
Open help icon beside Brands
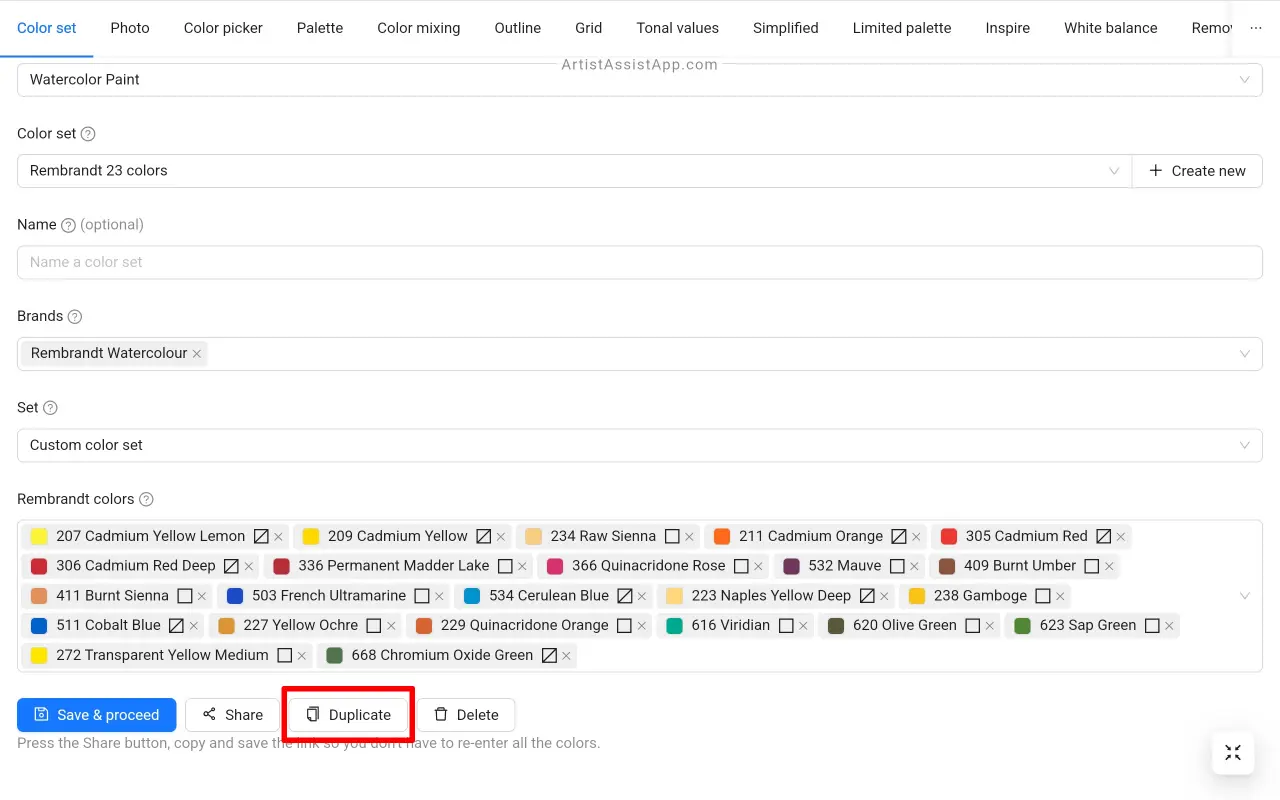pos(75,317)
